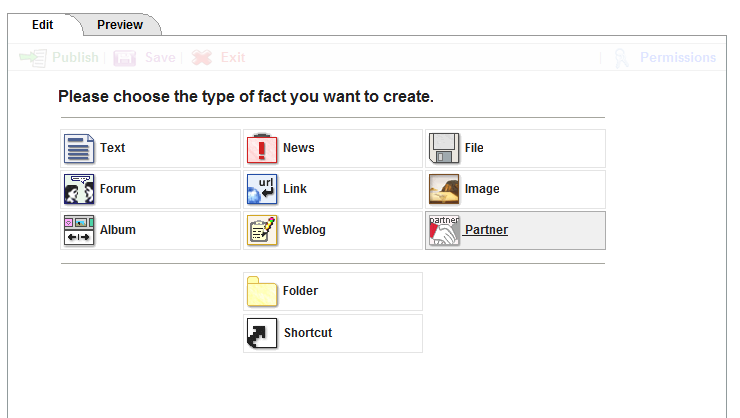Screen dimensions: 740x418
Task: Choose the Forum icon
Action: (x=78, y=189)
